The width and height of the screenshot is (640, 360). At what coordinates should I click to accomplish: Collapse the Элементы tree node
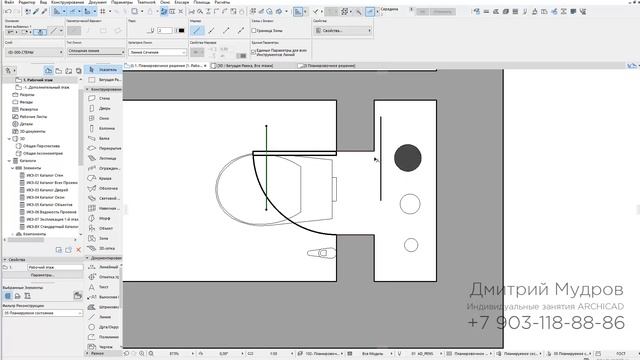point(12,168)
